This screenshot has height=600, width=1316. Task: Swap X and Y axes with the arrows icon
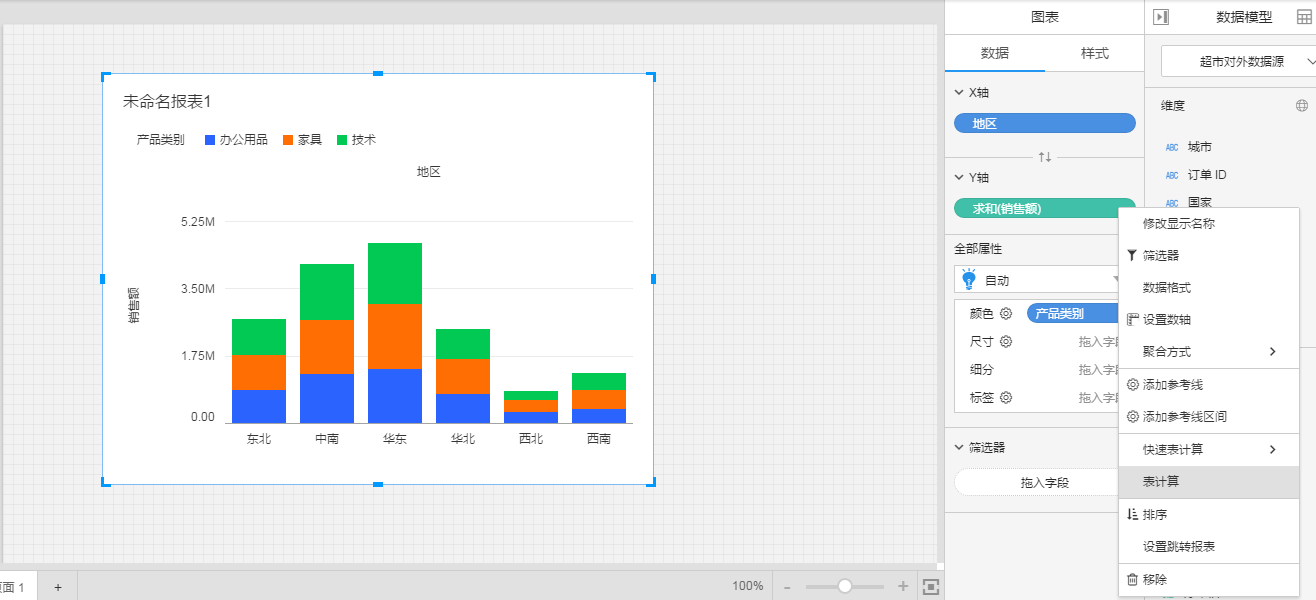1045,157
